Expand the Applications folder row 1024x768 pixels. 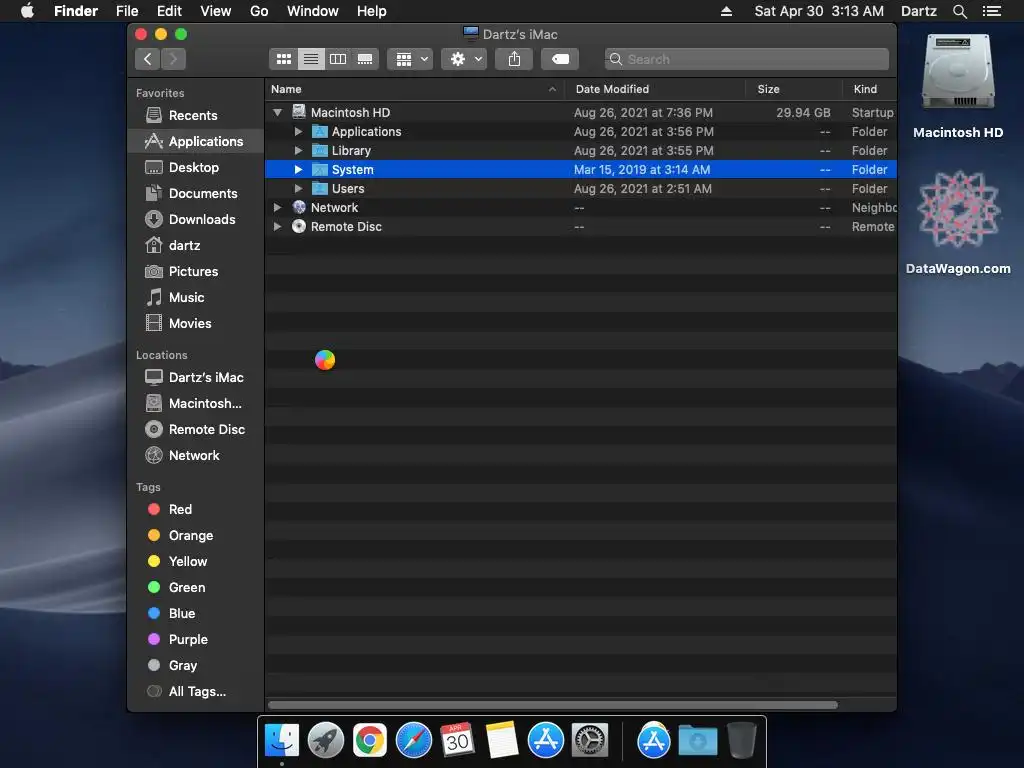(298, 131)
